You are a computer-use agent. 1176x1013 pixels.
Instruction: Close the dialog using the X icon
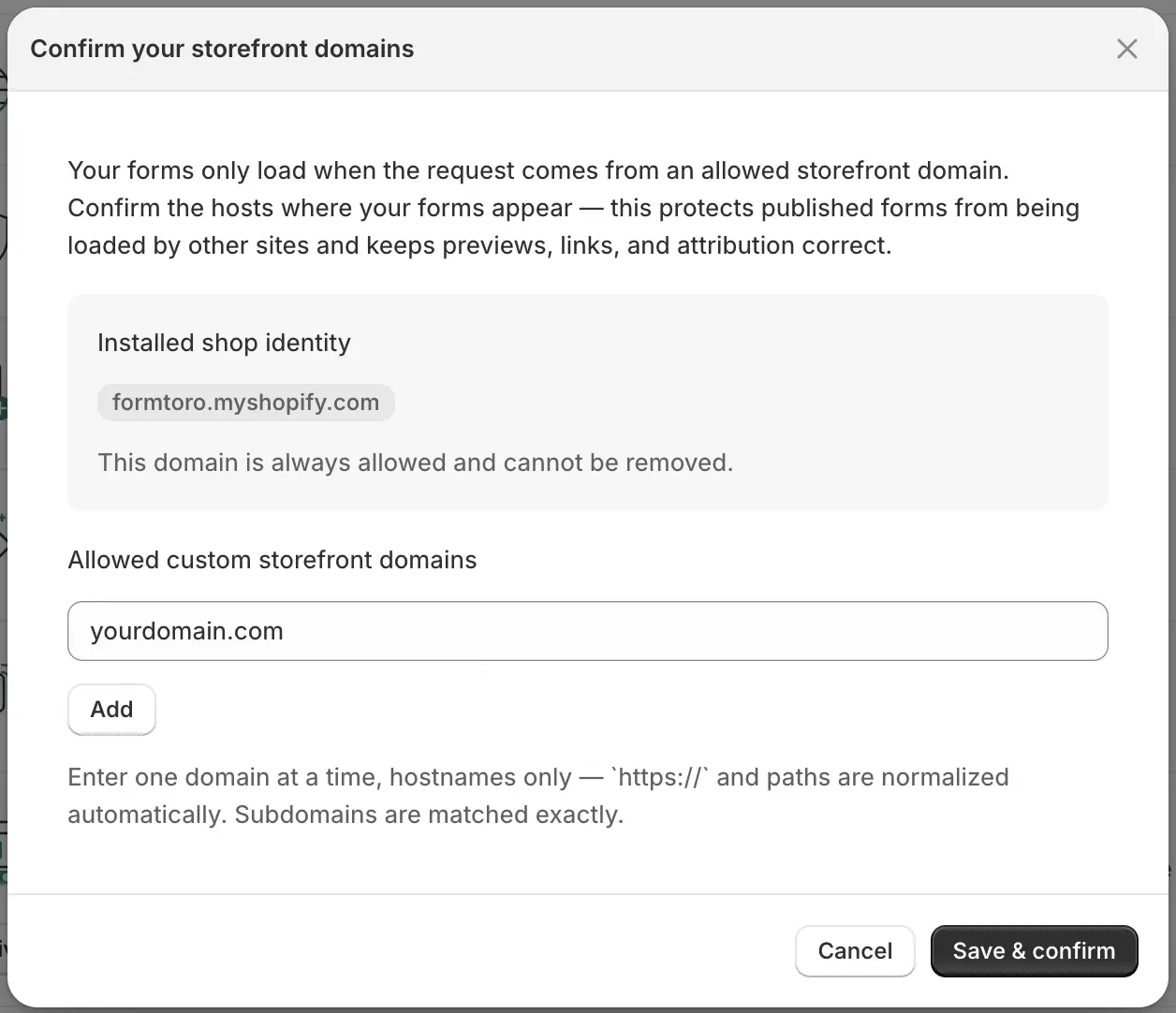coord(1126,49)
